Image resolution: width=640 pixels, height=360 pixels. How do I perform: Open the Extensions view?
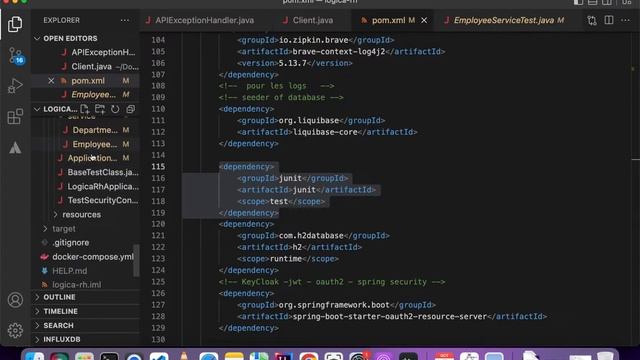point(15,117)
